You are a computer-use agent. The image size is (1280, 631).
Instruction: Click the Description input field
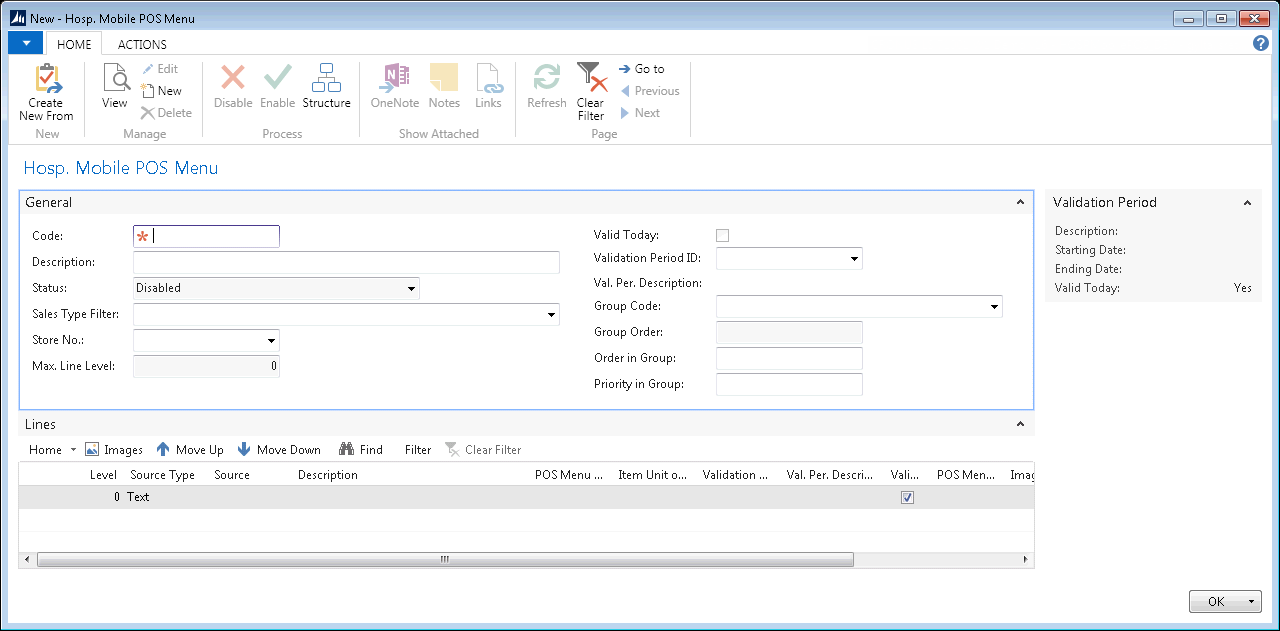pos(346,262)
